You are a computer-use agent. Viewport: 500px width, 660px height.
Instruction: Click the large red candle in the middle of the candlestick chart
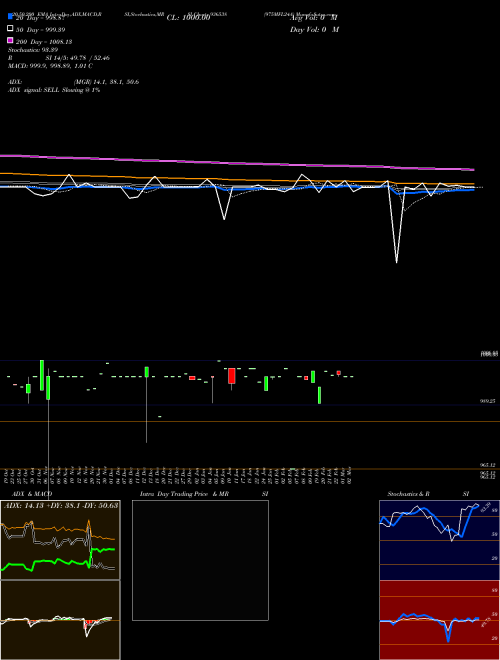(x=231, y=376)
